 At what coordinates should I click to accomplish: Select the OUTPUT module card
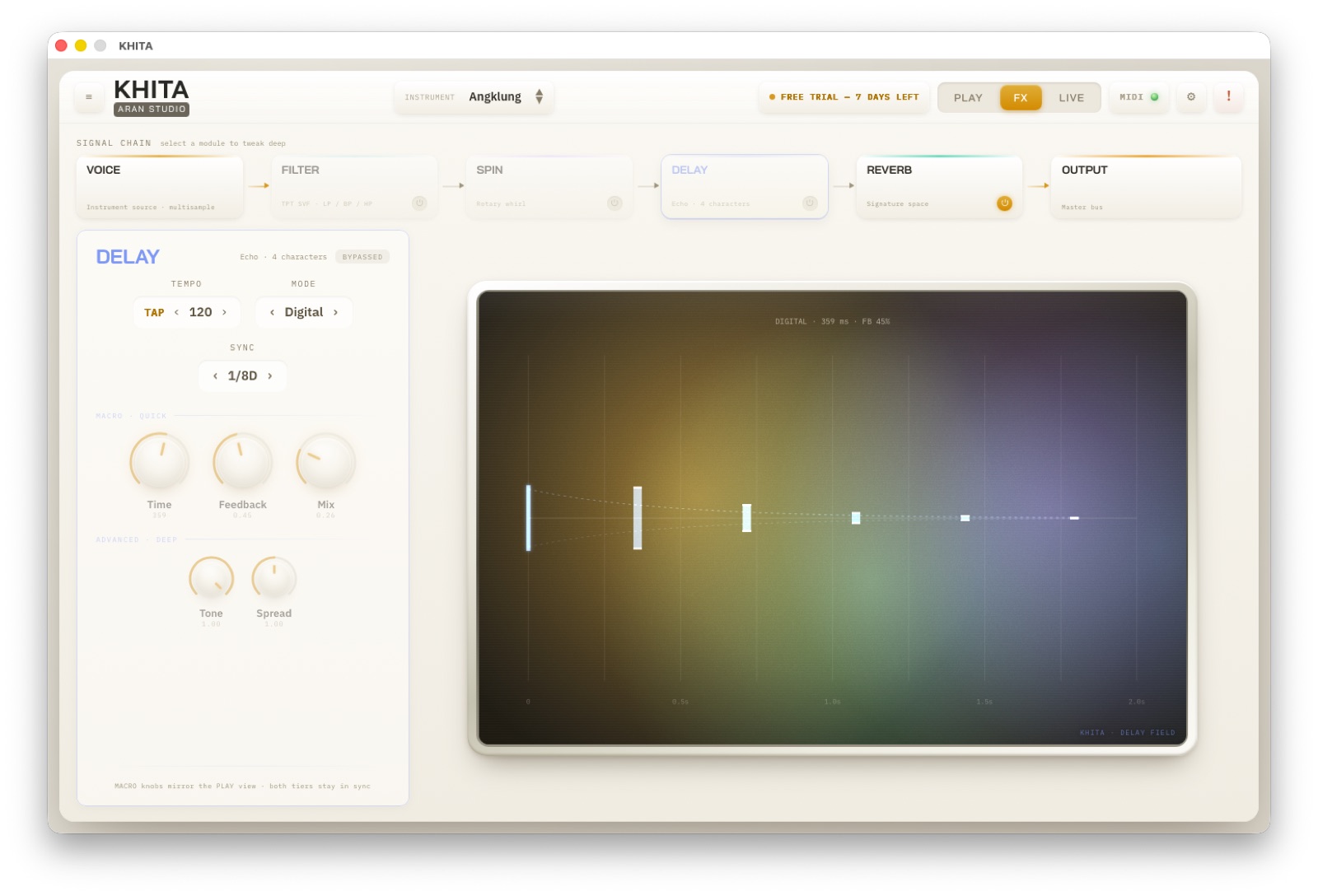pos(1146,187)
